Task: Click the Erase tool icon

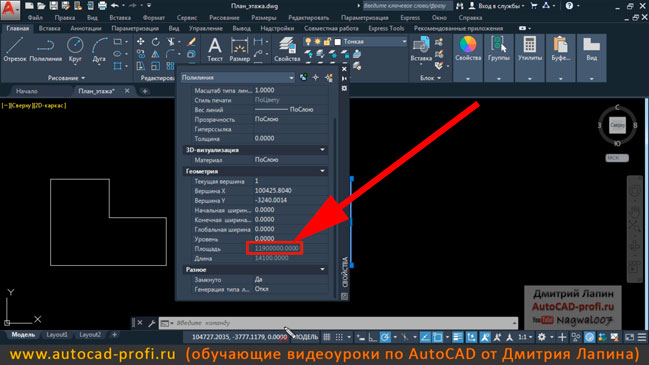Action: [x=191, y=41]
